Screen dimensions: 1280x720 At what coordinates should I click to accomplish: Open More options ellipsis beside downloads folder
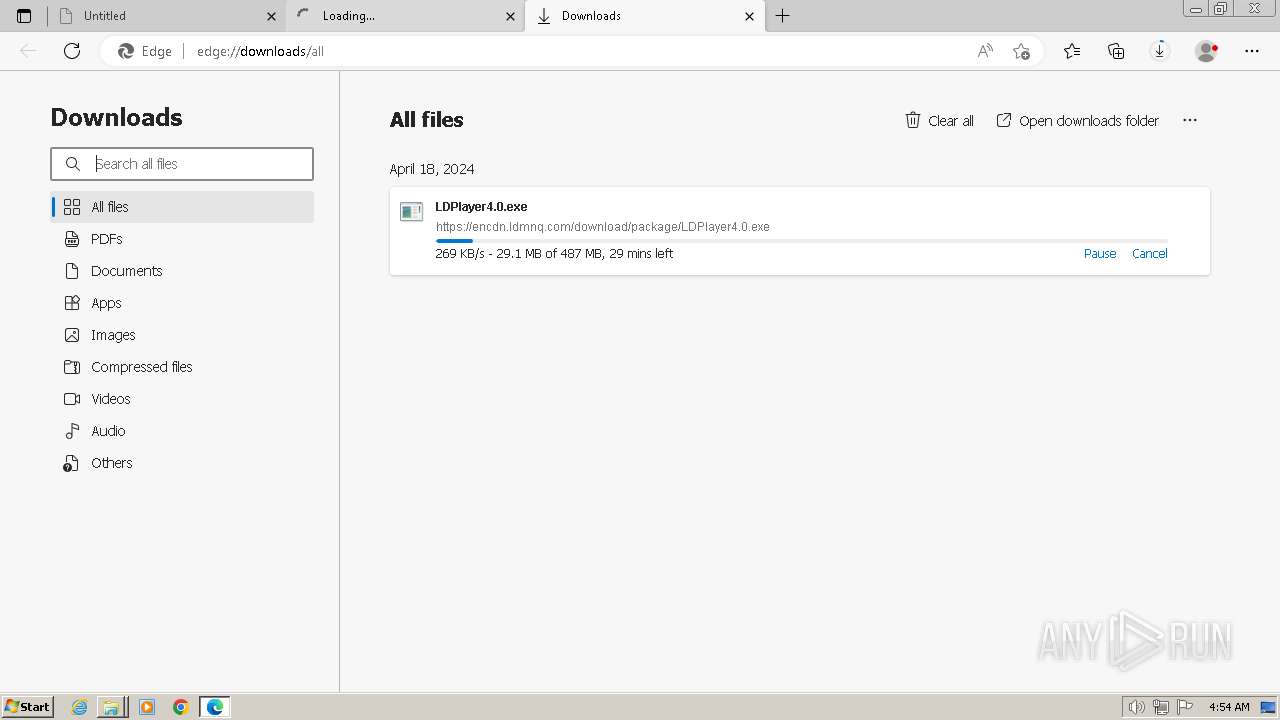click(1190, 120)
